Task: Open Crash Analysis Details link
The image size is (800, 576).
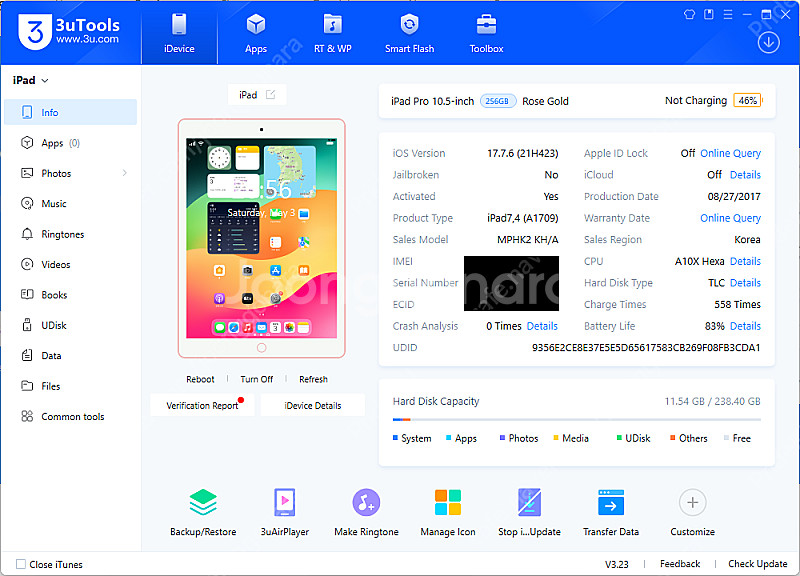Action: point(542,326)
